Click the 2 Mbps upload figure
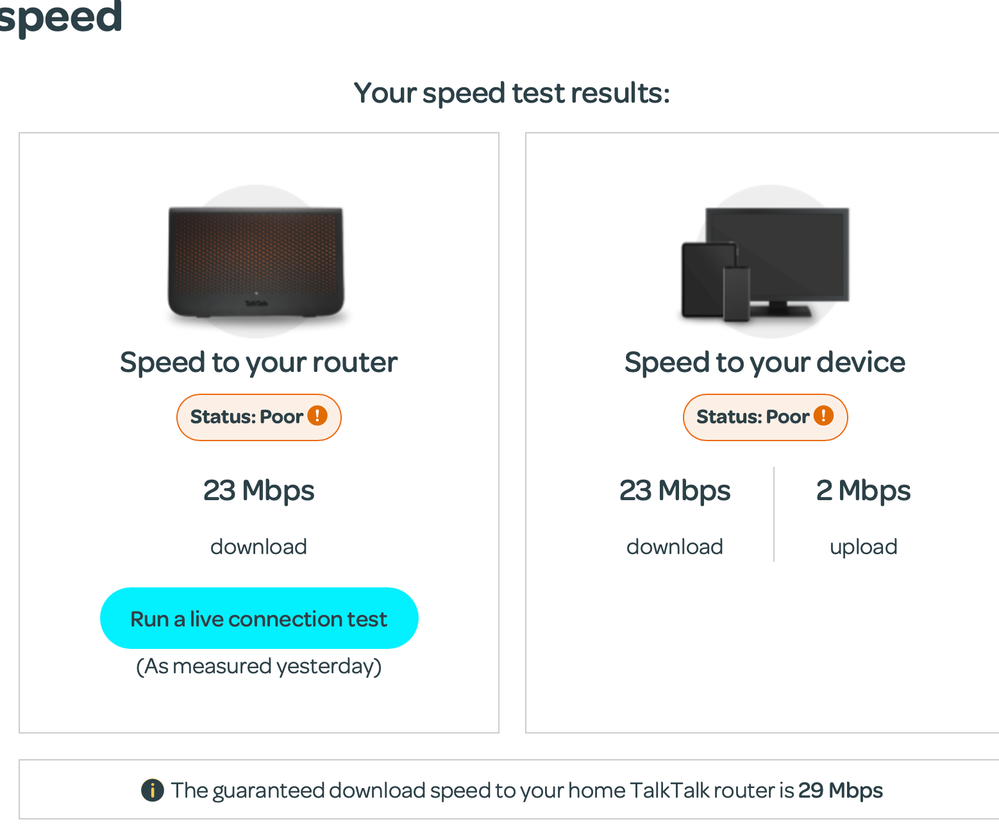The height and width of the screenshot is (840, 999). pyautogui.click(x=863, y=490)
